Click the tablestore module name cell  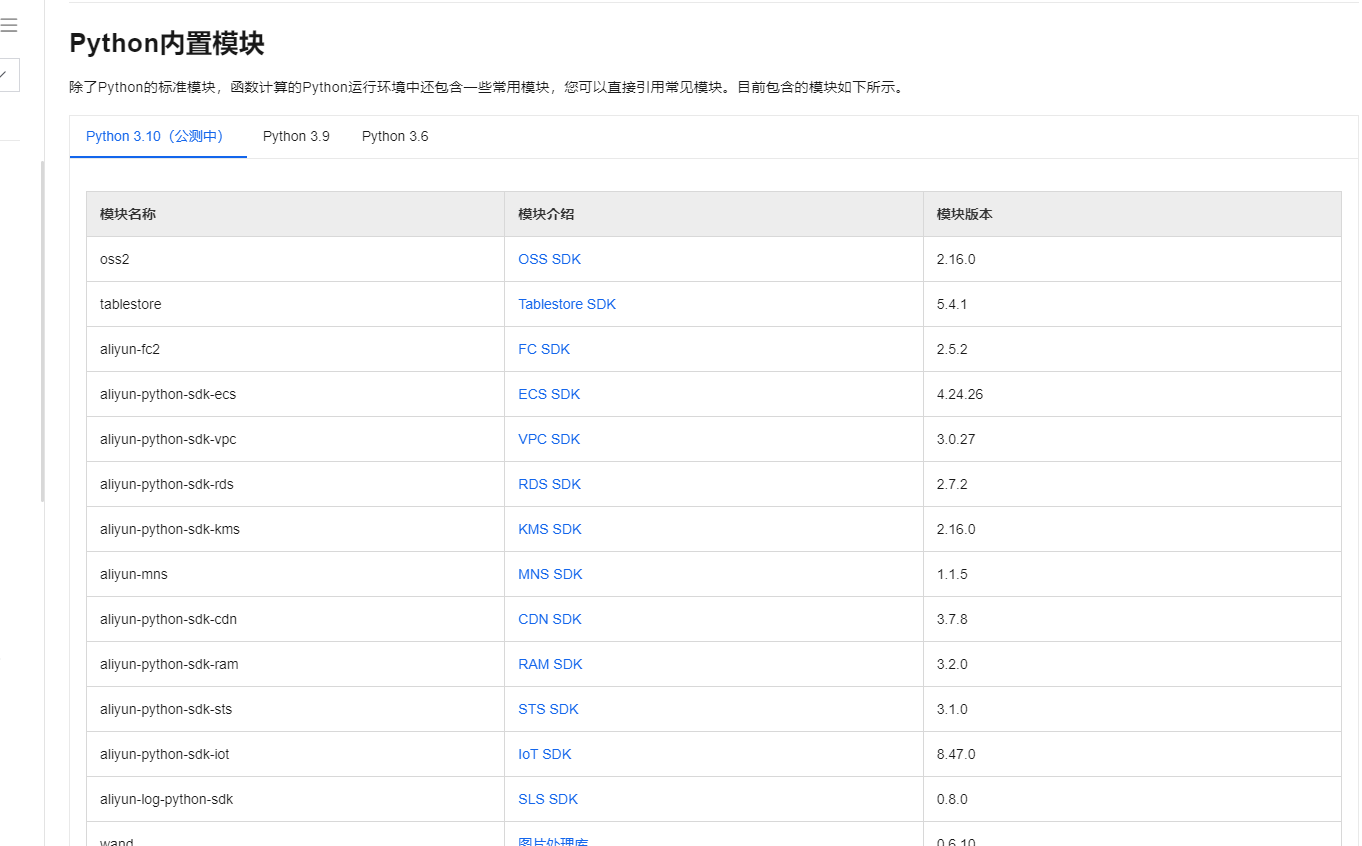296,304
